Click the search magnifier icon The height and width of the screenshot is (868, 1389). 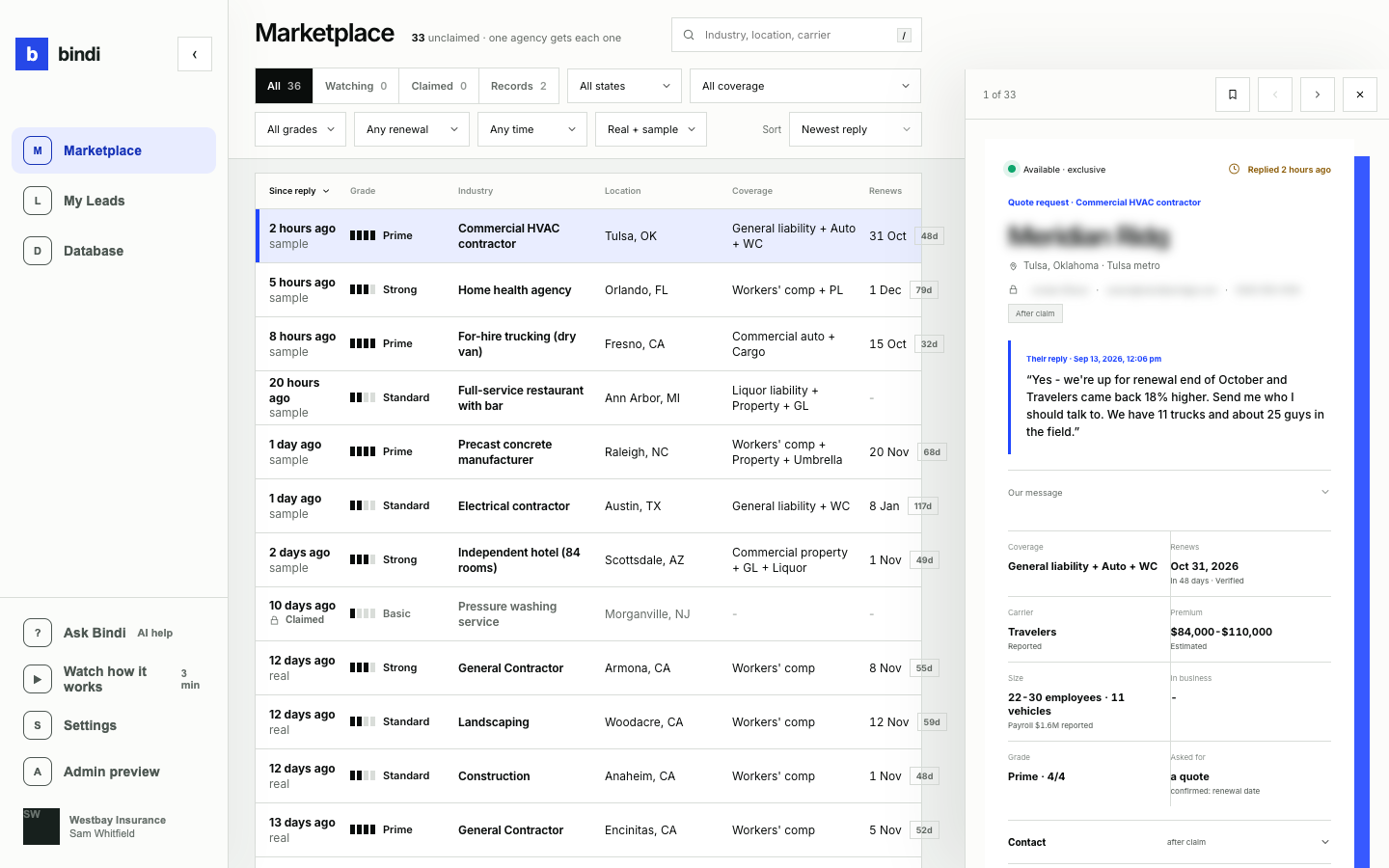(689, 35)
